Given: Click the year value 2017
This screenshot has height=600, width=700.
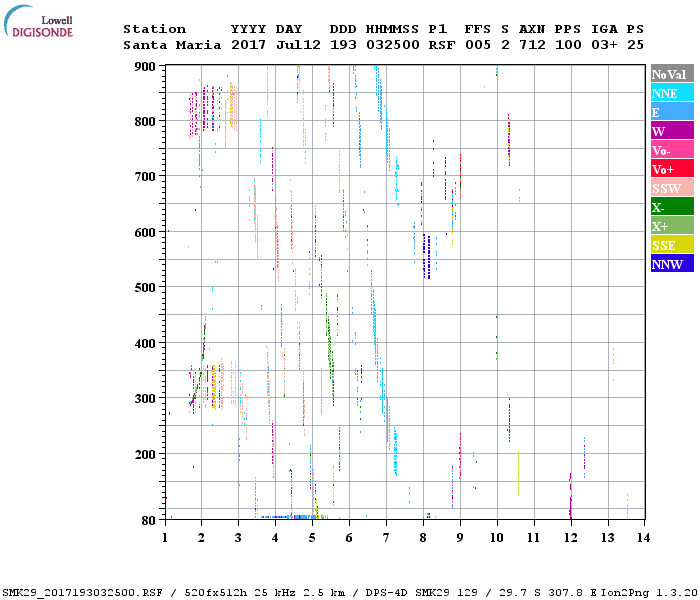Looking at the screenshot, I should pyautogui.click(x=248, y=45).
